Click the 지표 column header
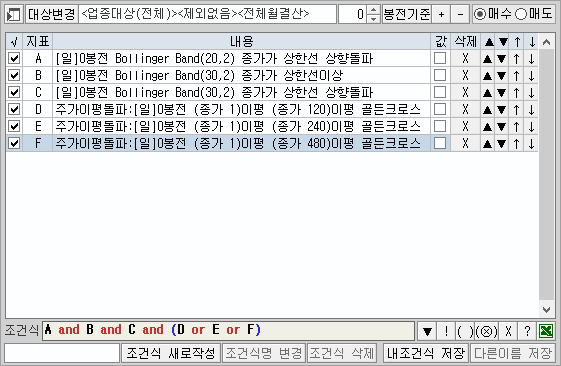Image resolution: width=561 pixels, height=366 pixels. [x=38, y=42]
